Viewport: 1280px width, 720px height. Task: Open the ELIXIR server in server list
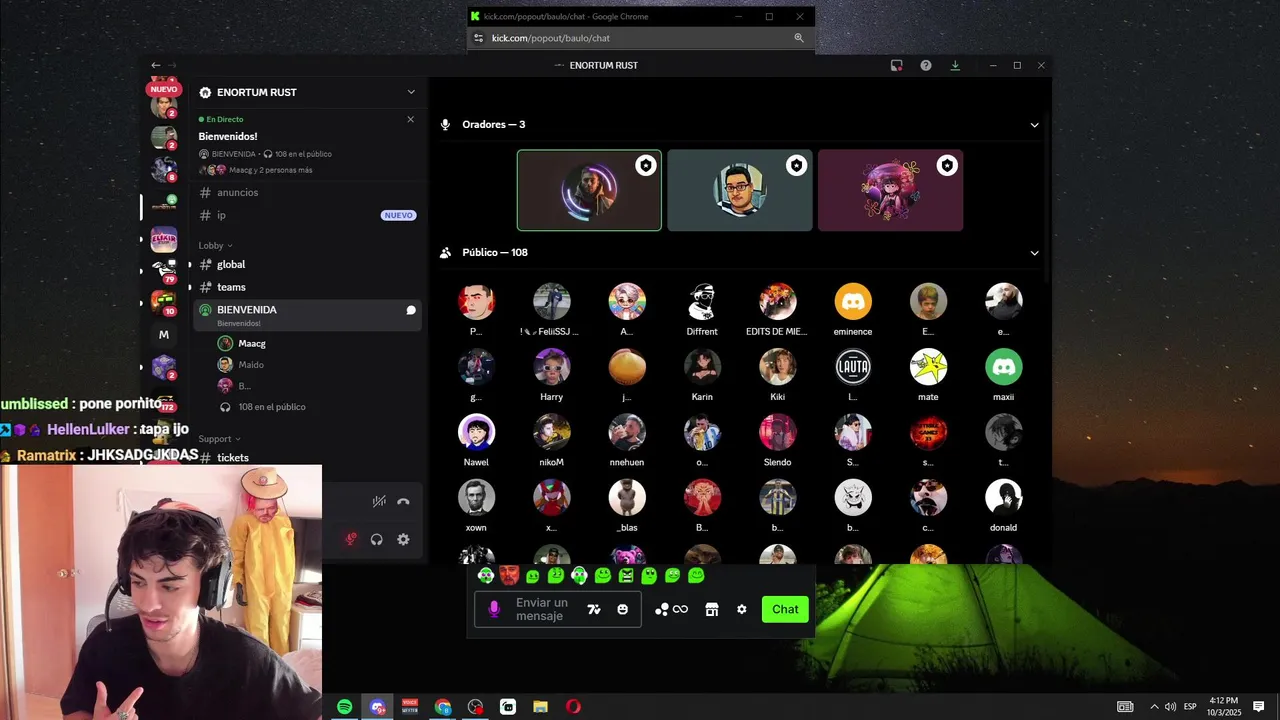(x=164, y=239)
